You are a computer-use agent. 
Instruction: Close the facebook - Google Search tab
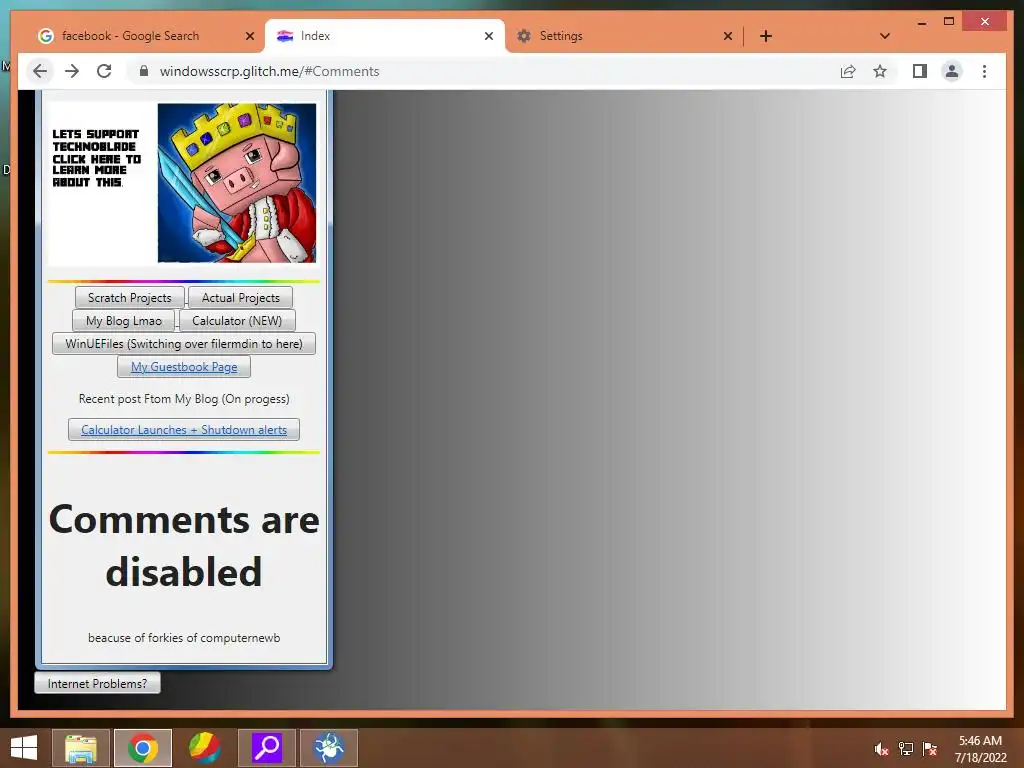coord(249,36)
